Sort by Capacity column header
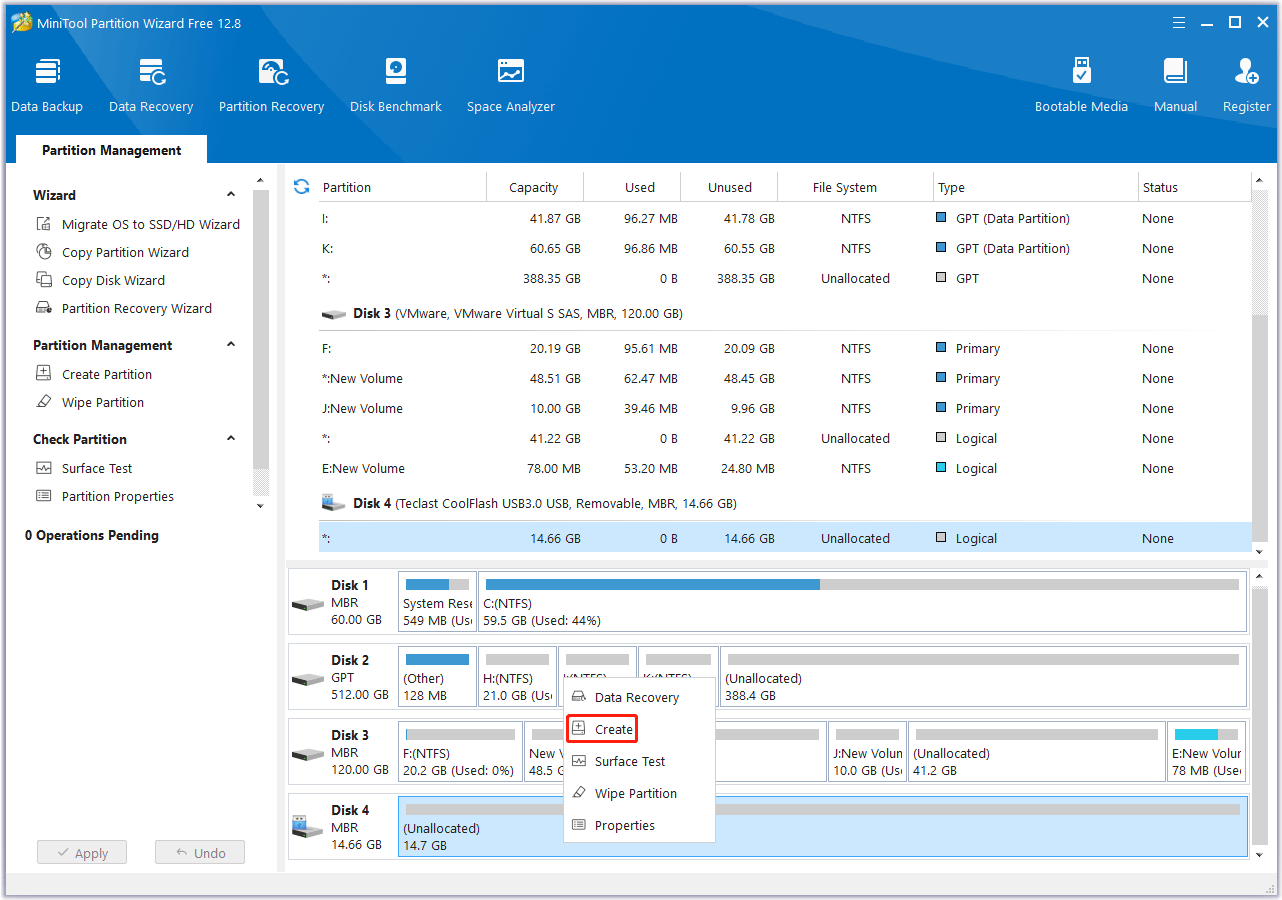The width and height of the screenshot is (1282, 900). pyautogui.click(x=534, y=187)
